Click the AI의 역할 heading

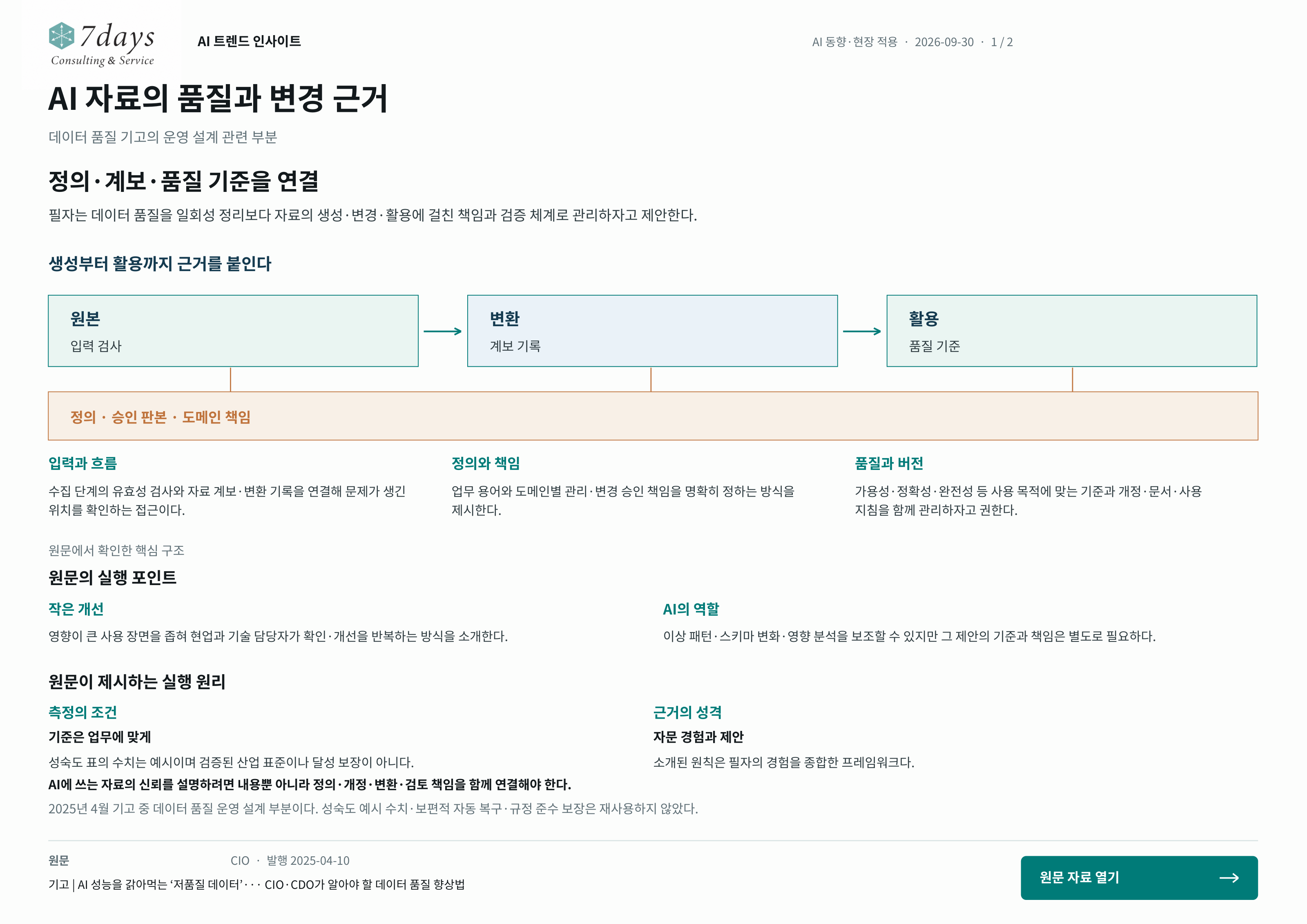[691, 609]
